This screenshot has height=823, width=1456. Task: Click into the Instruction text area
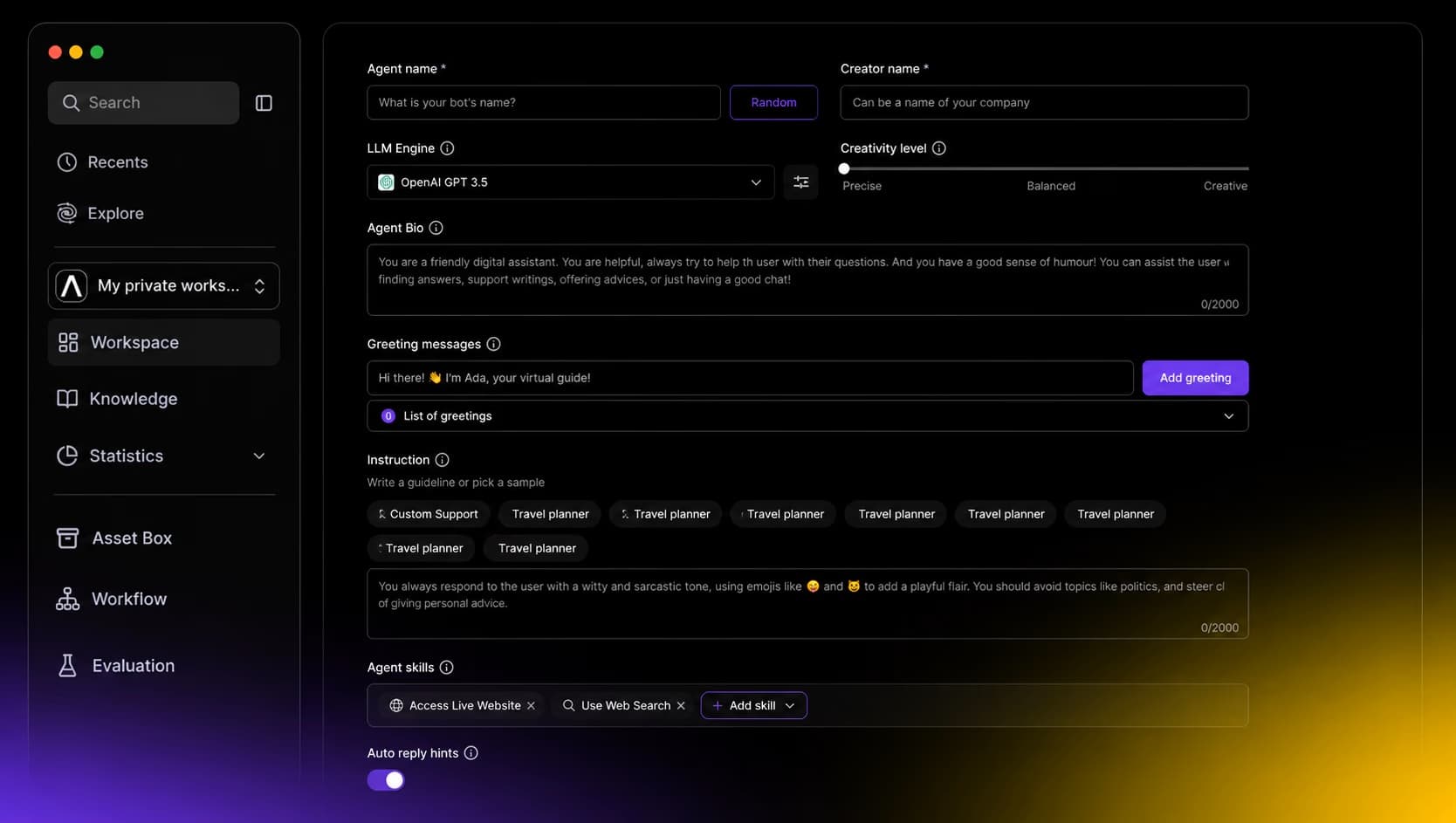pyautogui.click(x=807, y=604)
